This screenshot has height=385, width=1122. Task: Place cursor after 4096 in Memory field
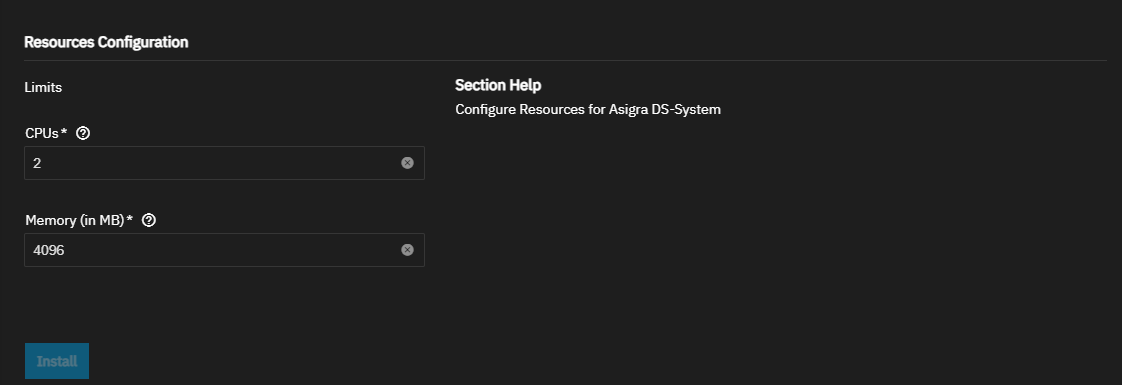coord(66,250)
